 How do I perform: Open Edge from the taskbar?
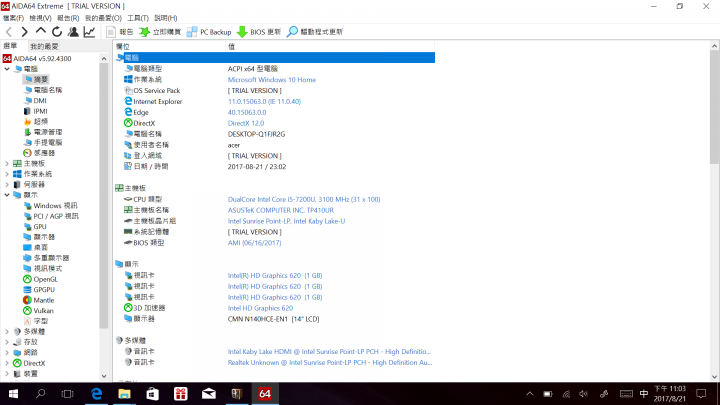[96, 394]
